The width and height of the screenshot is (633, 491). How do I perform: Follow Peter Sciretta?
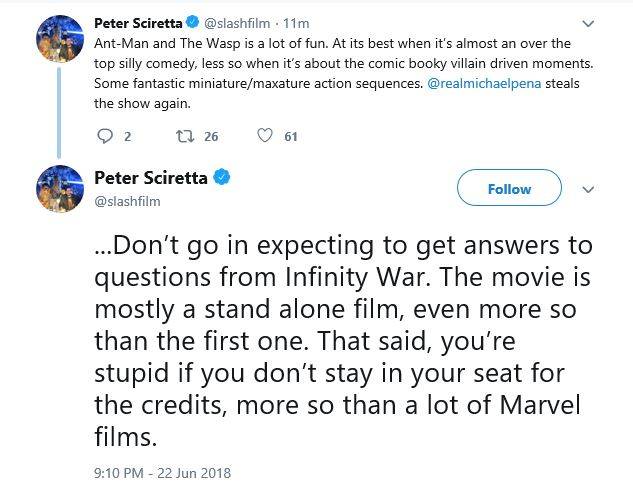point(509,188)
